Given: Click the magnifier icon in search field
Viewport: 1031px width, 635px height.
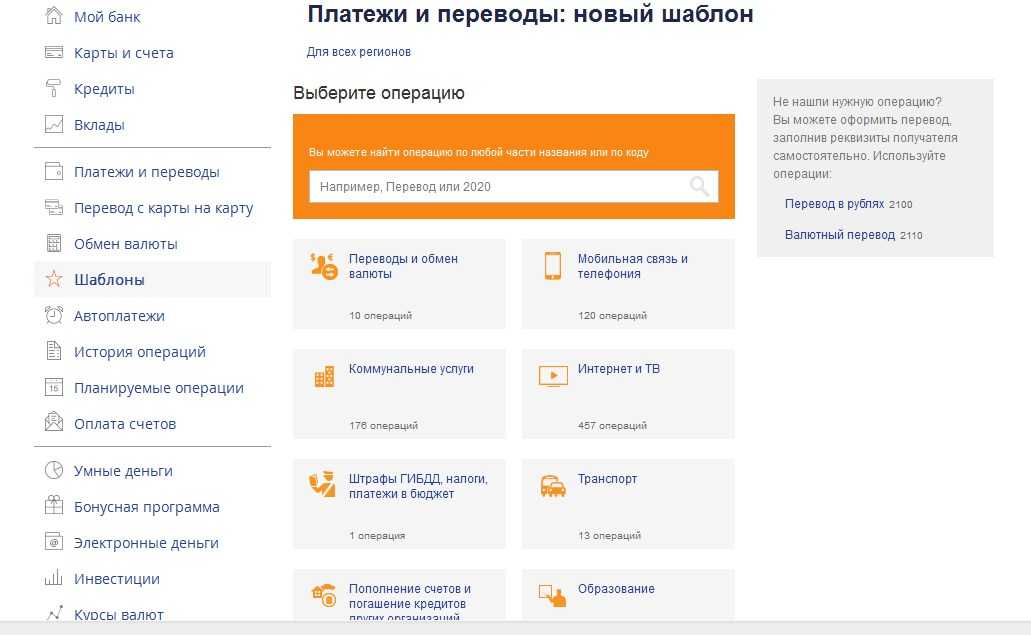Looking at the screenshot, I should (x=699, y=186).
